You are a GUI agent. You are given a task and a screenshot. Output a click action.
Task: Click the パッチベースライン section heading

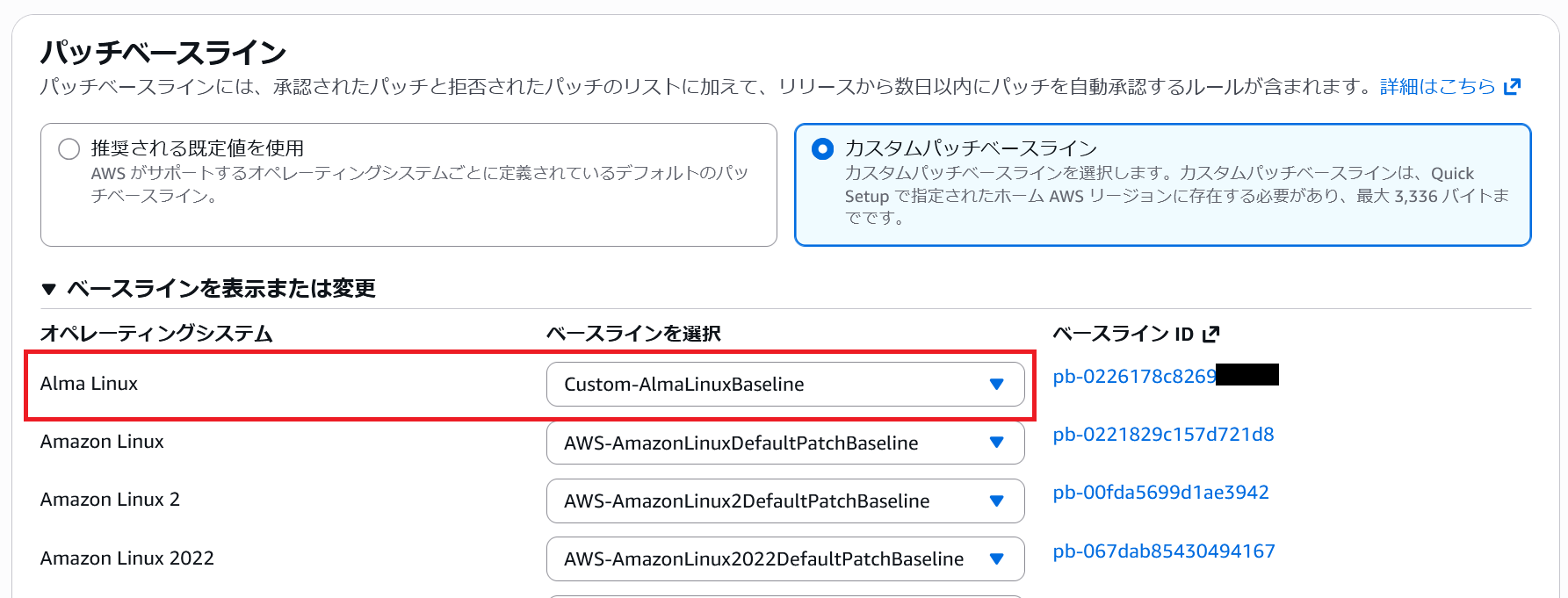163,53
